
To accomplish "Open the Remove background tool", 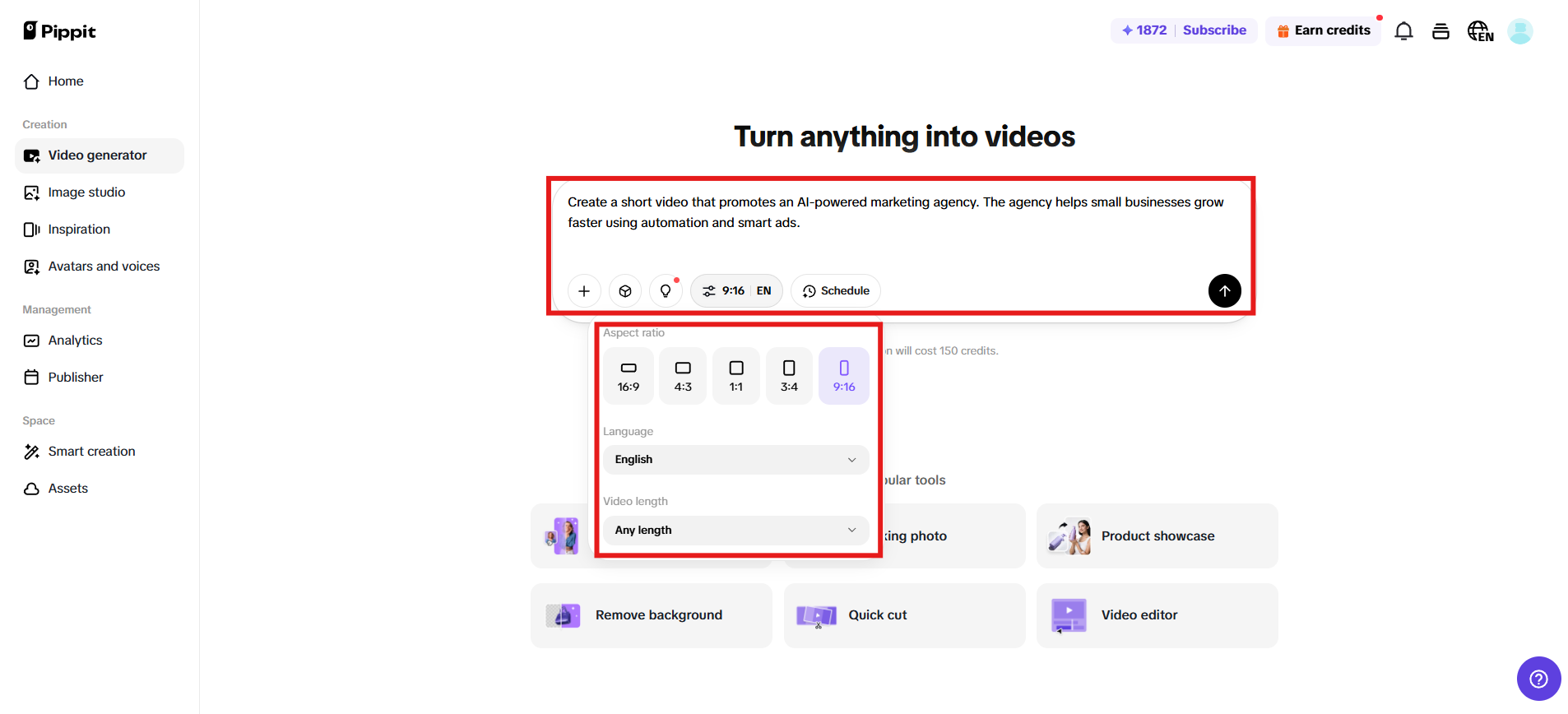I will pos(652,615).
